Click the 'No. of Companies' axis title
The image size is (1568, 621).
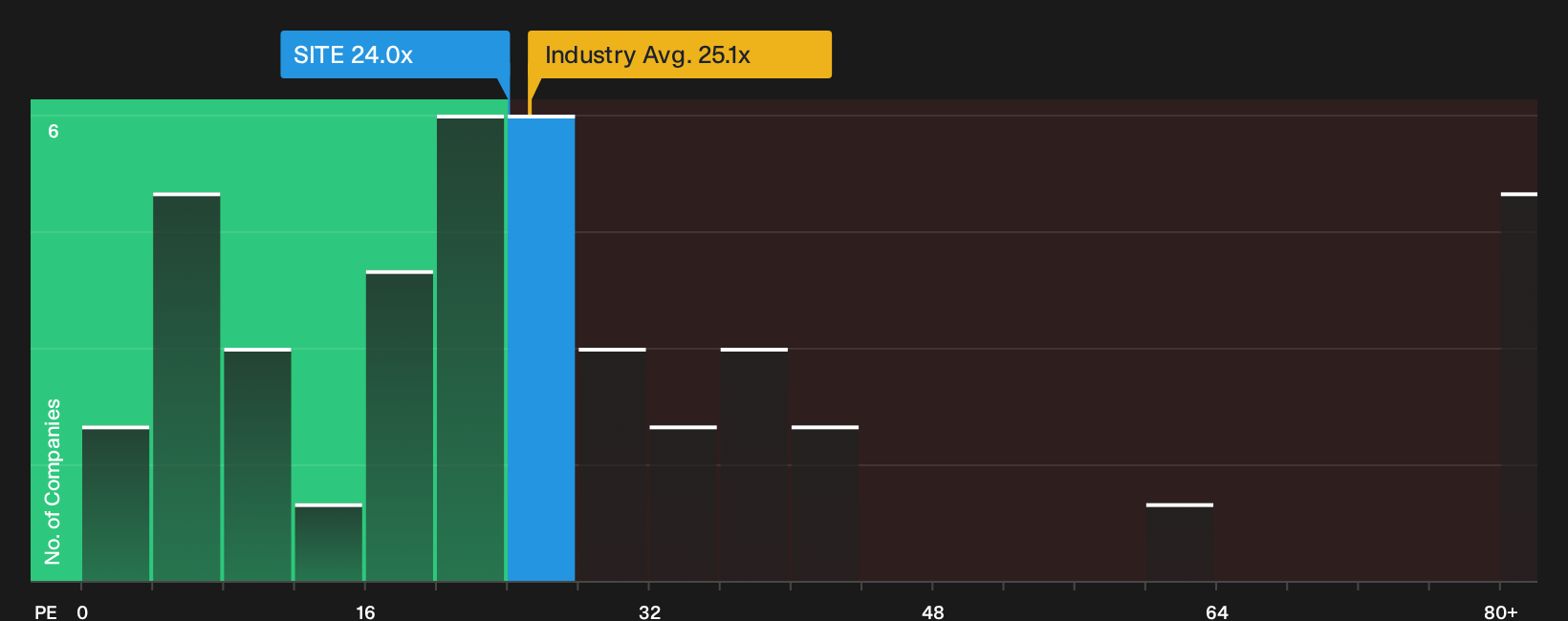tap(53, 481)
